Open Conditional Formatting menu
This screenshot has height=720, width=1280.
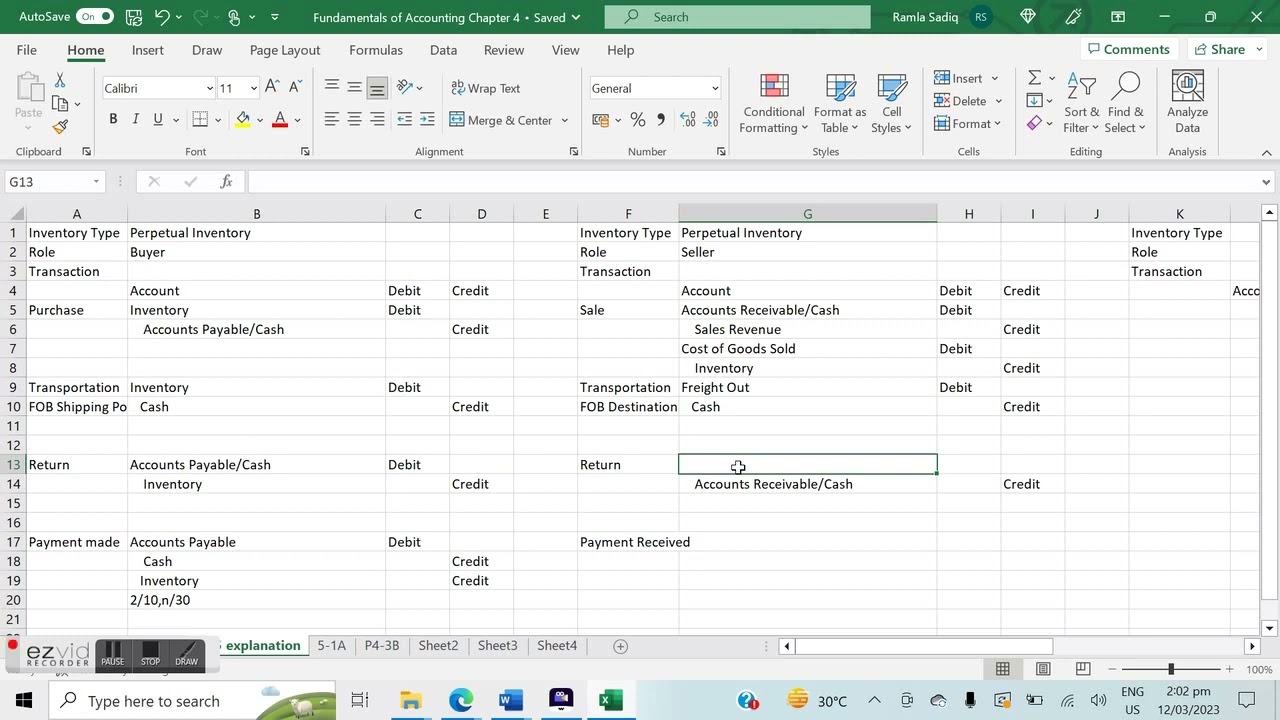773,103
